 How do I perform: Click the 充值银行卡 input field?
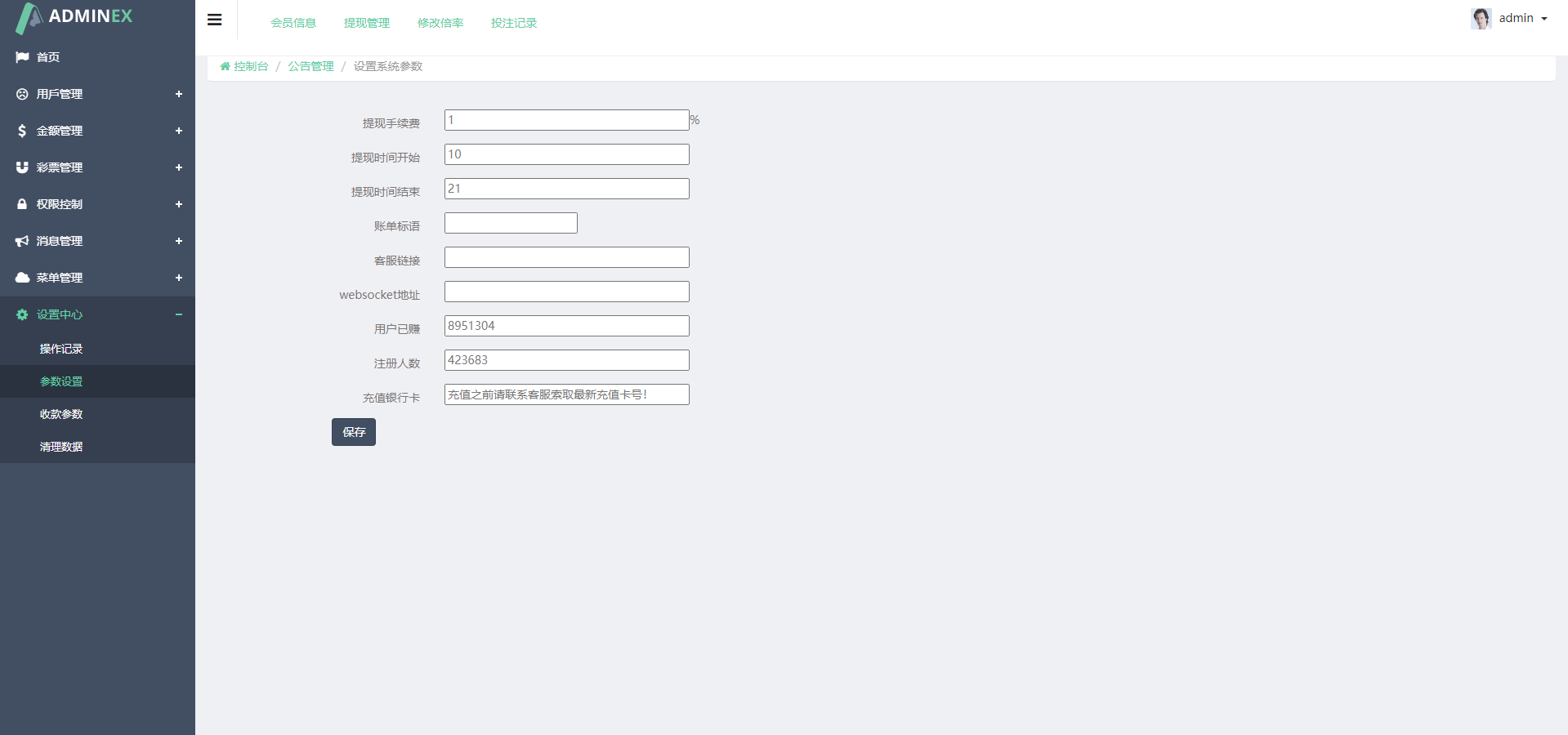click(x=567, y=394)
